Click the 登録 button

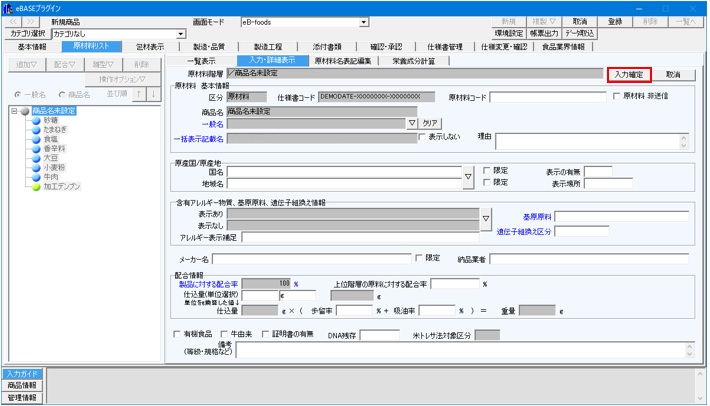click(614, 21)
